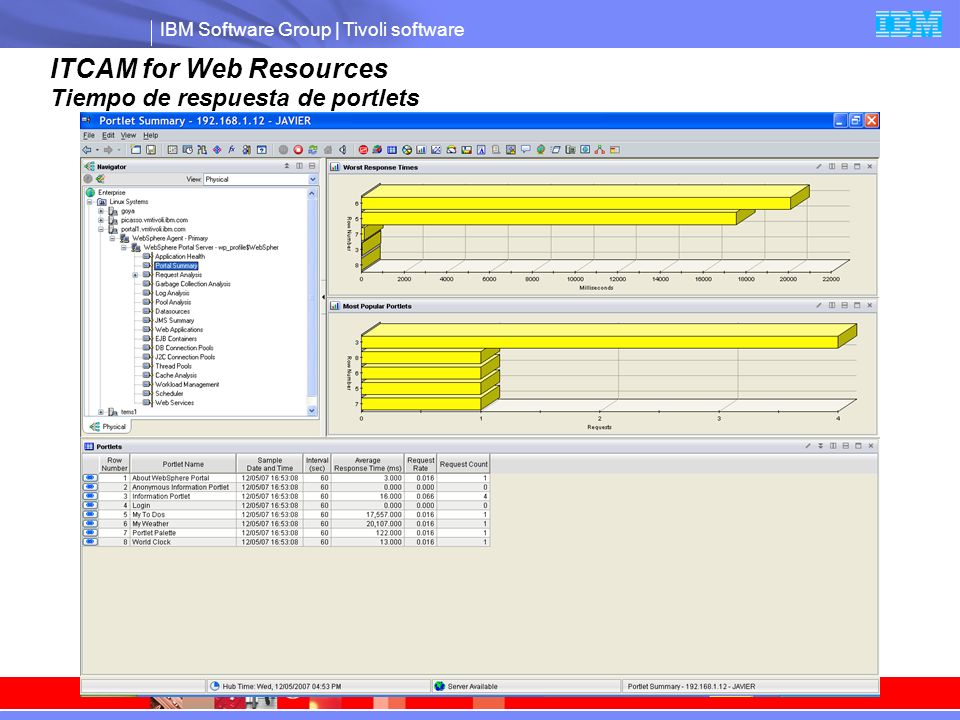Click the speaker sound toolbar icon
The height and width of the screenshot is (720, 960).
(x=343, y=150)
